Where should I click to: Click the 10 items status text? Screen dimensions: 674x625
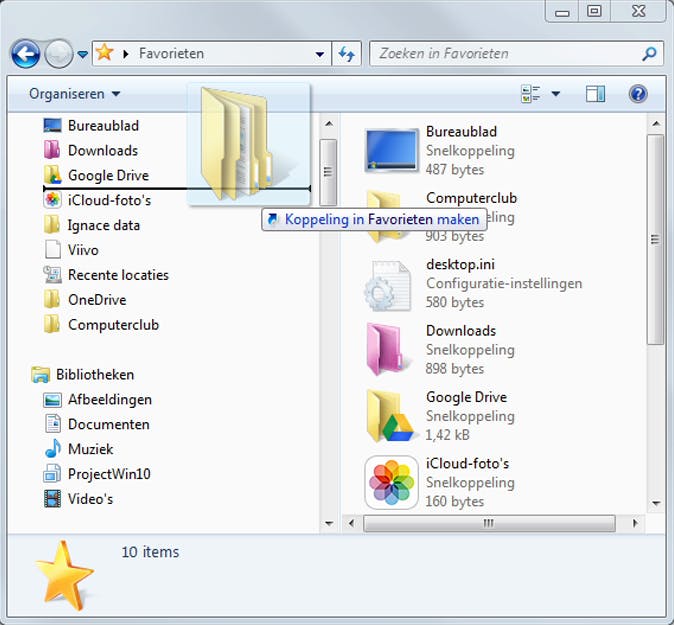[150, 552]
